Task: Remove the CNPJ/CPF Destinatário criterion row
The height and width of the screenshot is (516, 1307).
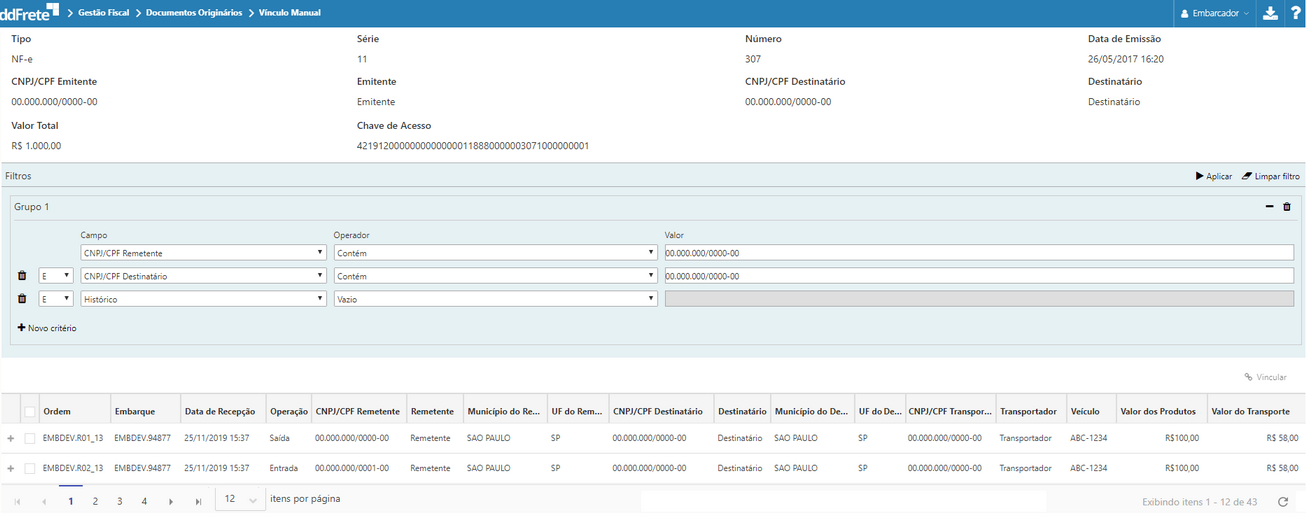Action: [22, 275]
